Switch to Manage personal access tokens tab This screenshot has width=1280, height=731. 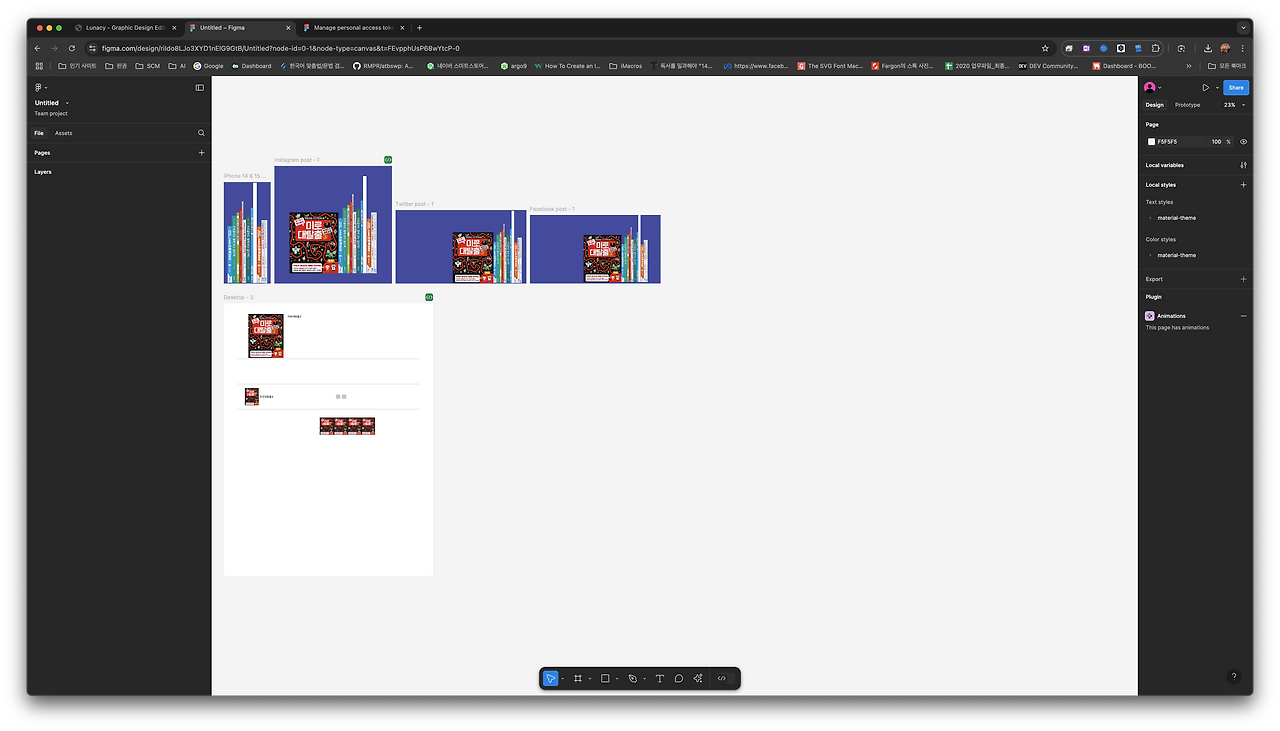(x=354, y=28)
